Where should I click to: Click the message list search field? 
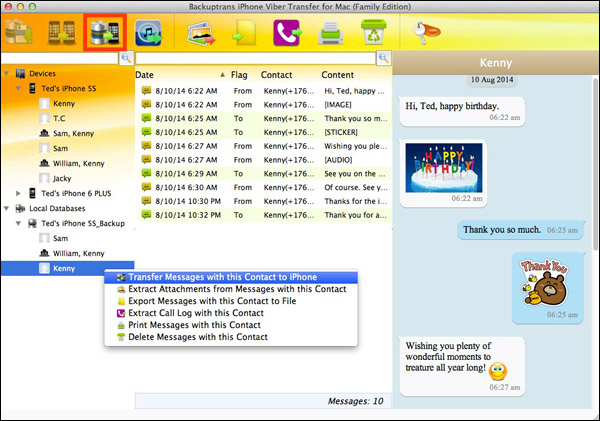click(x=256, y=58)
